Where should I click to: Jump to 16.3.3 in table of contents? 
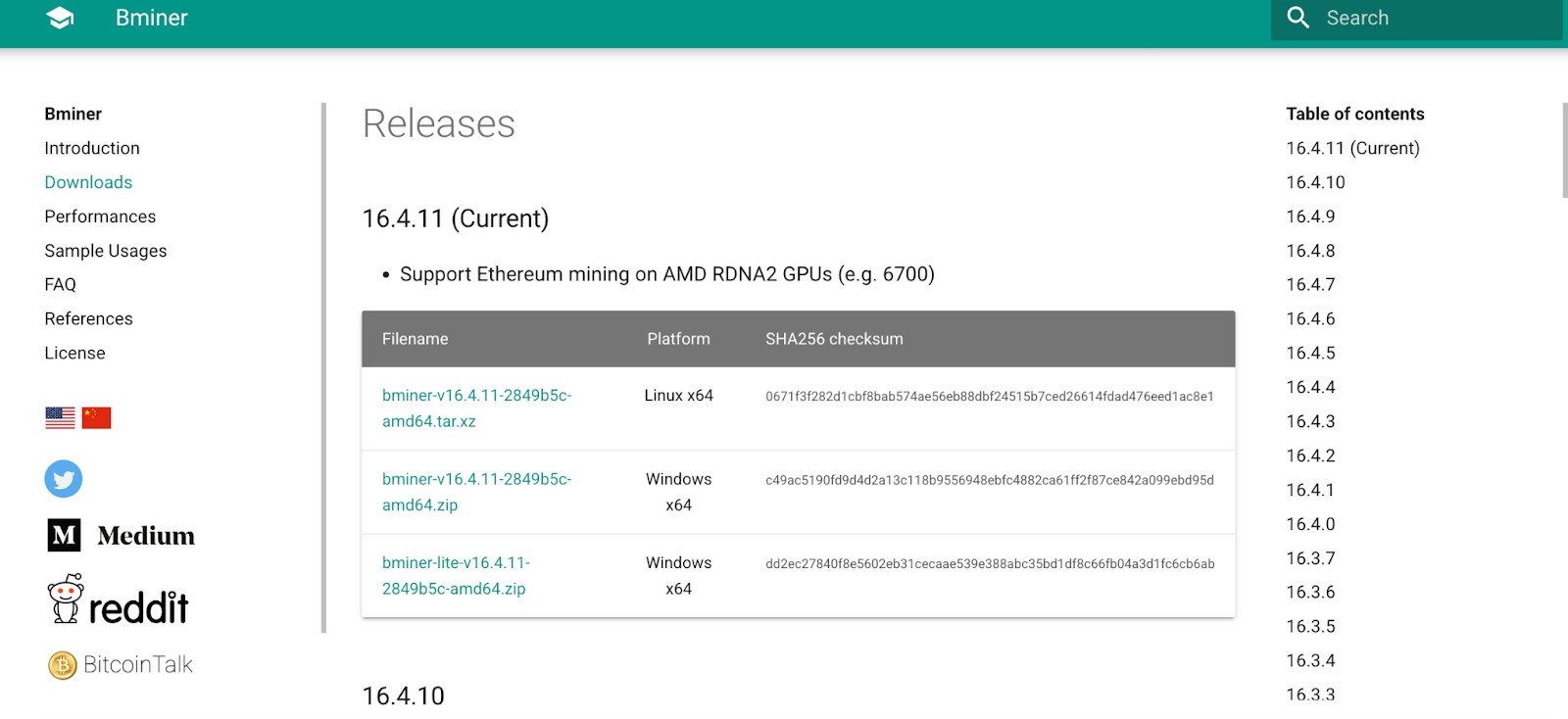(x=1310, y=695)
